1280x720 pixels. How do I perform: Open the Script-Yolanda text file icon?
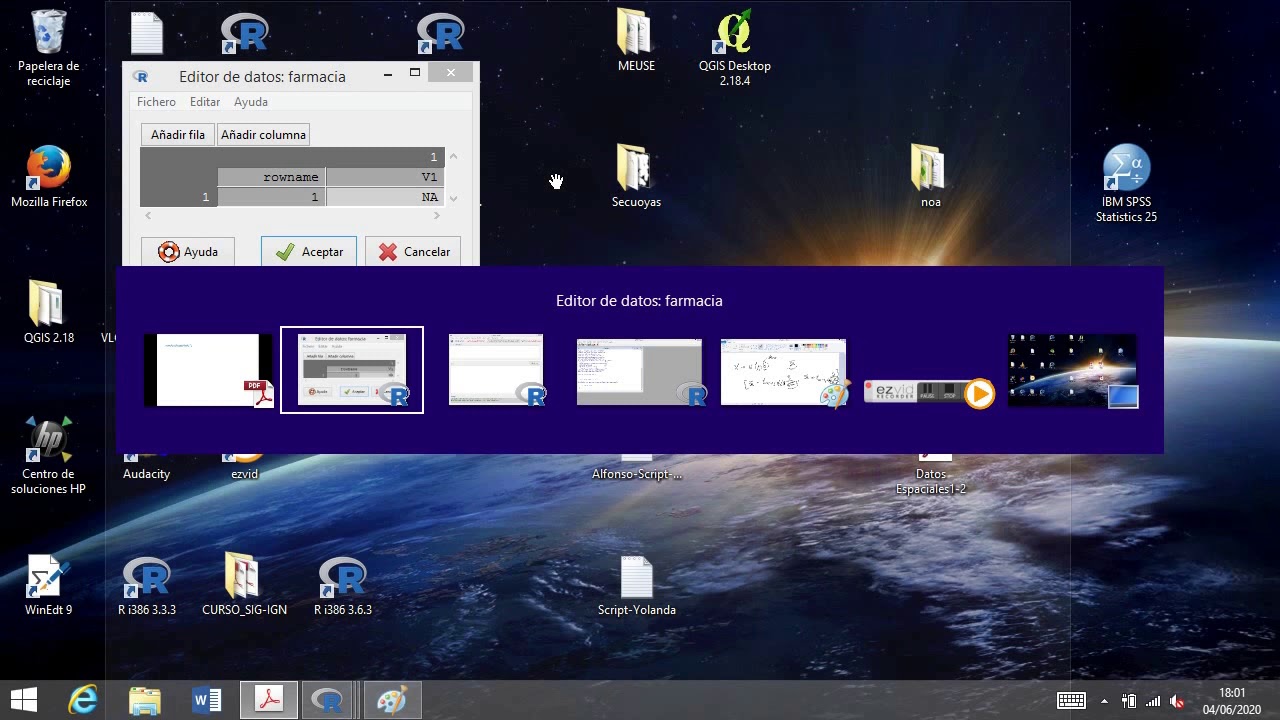pyautogui.click(x=636, y=585)
